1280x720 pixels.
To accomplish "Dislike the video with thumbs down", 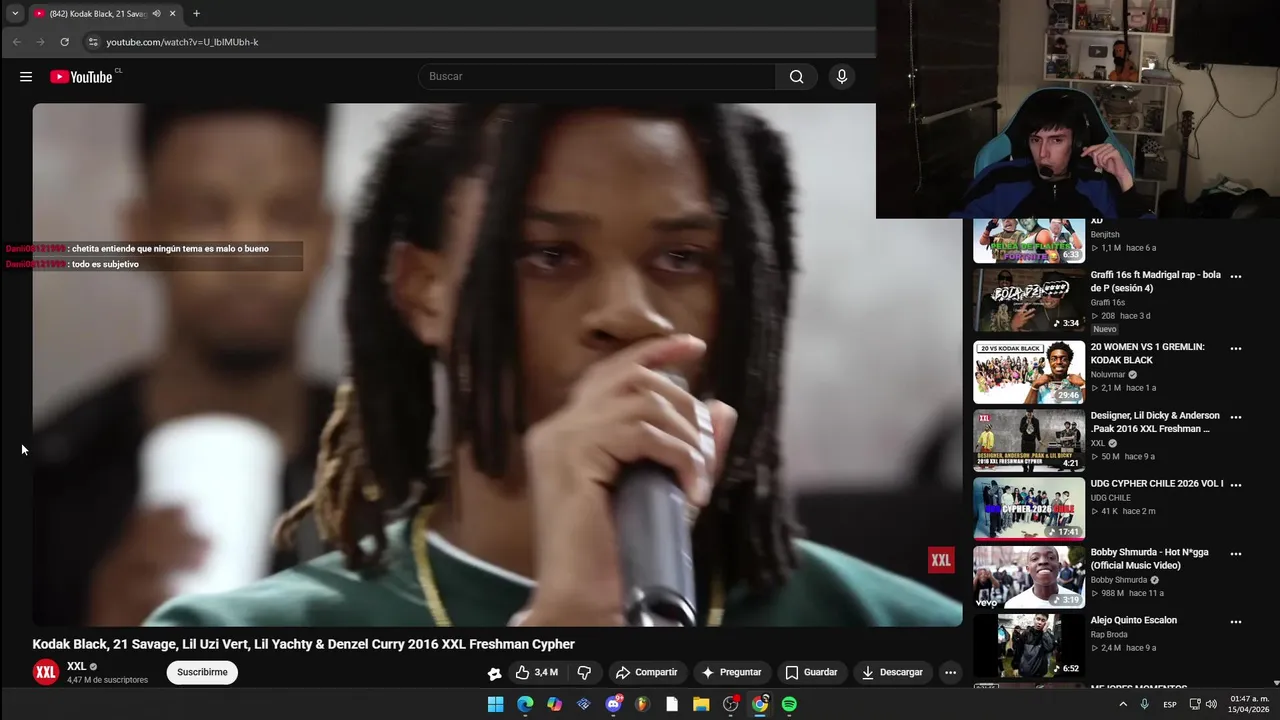I will click(584, 672).
